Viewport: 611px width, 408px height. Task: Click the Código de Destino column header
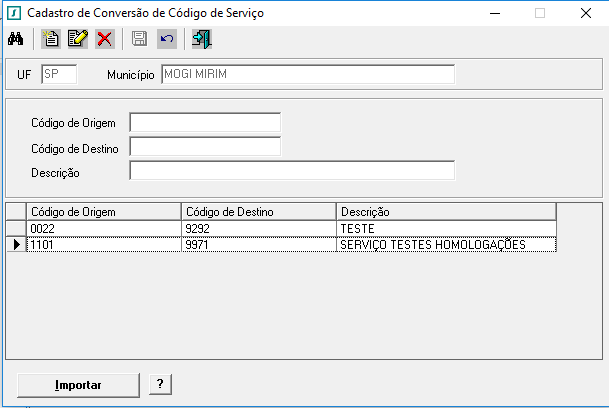pos(259,212)
